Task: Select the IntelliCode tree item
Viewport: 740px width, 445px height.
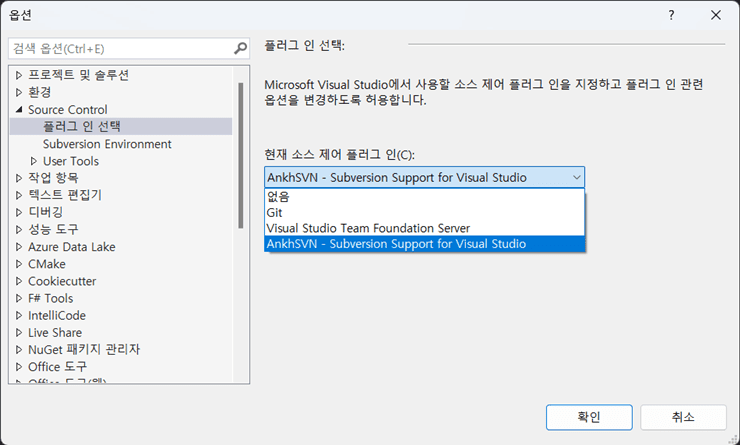Action: pyautogui.click(x=57, y=315)
